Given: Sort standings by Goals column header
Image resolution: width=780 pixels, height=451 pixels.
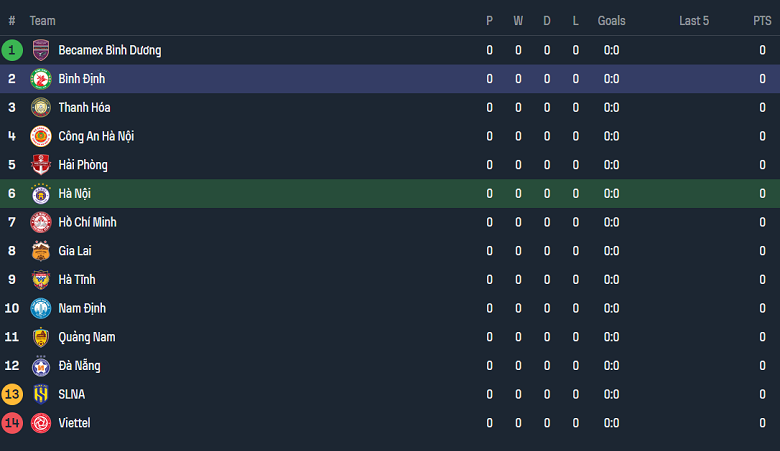Looking at the screenshot, I should [x=611, y=21].
